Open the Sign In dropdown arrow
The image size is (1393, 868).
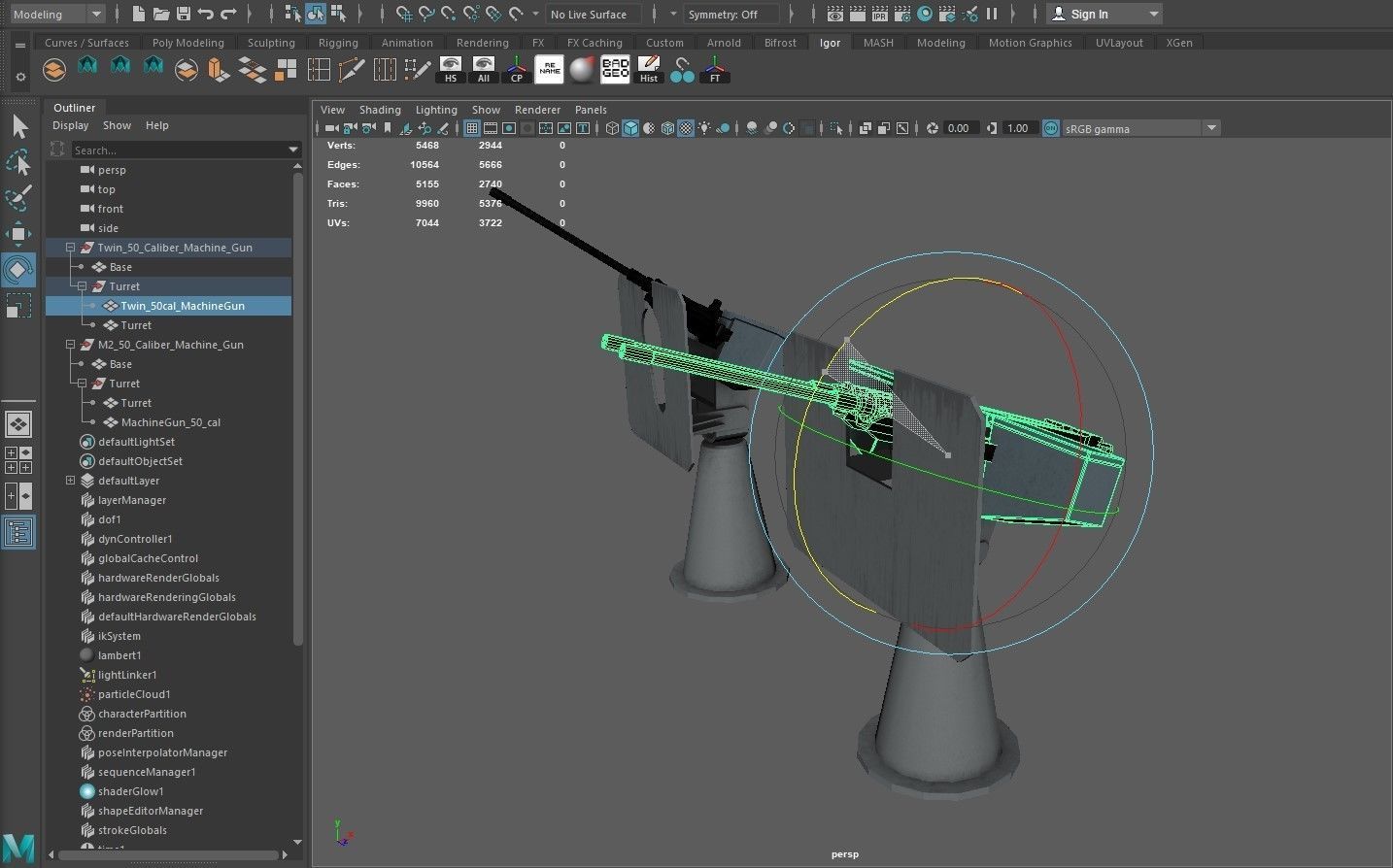1153,14
